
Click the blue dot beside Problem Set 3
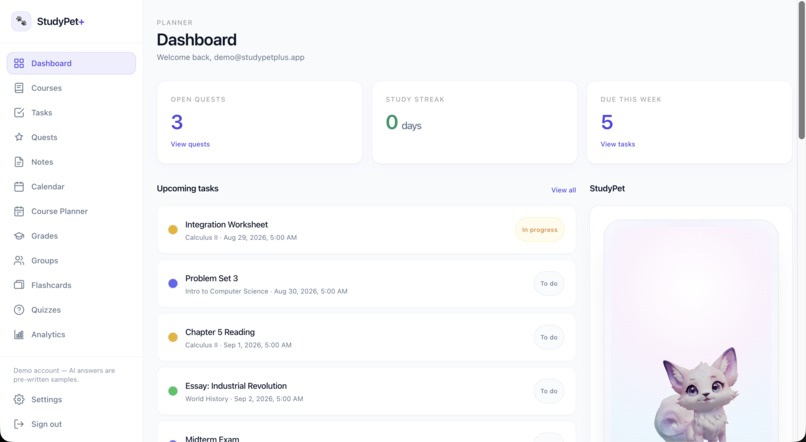[173, 284]
